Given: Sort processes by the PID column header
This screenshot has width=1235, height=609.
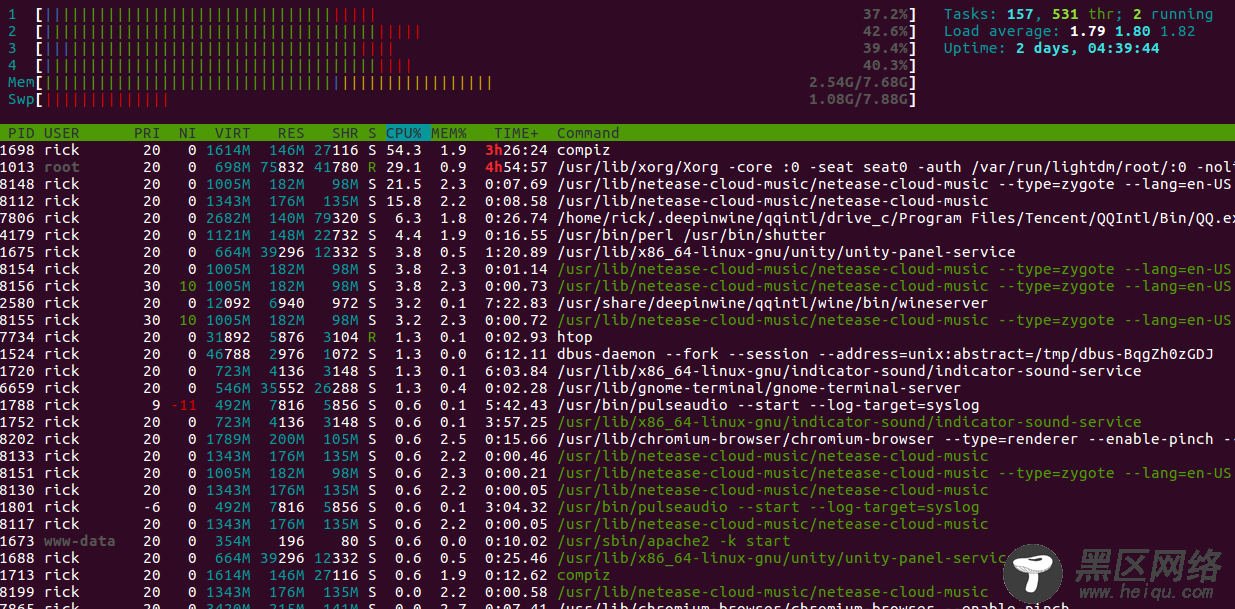Looking at the screenshot, I should 23,133.
